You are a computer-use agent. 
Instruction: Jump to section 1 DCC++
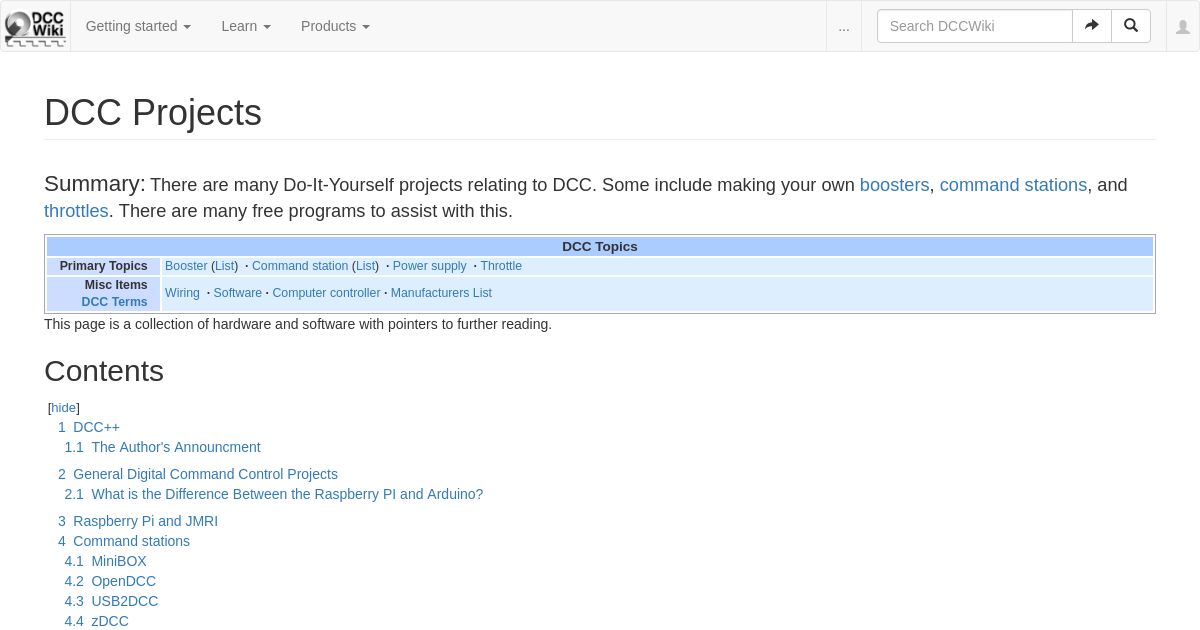(89, 427)
